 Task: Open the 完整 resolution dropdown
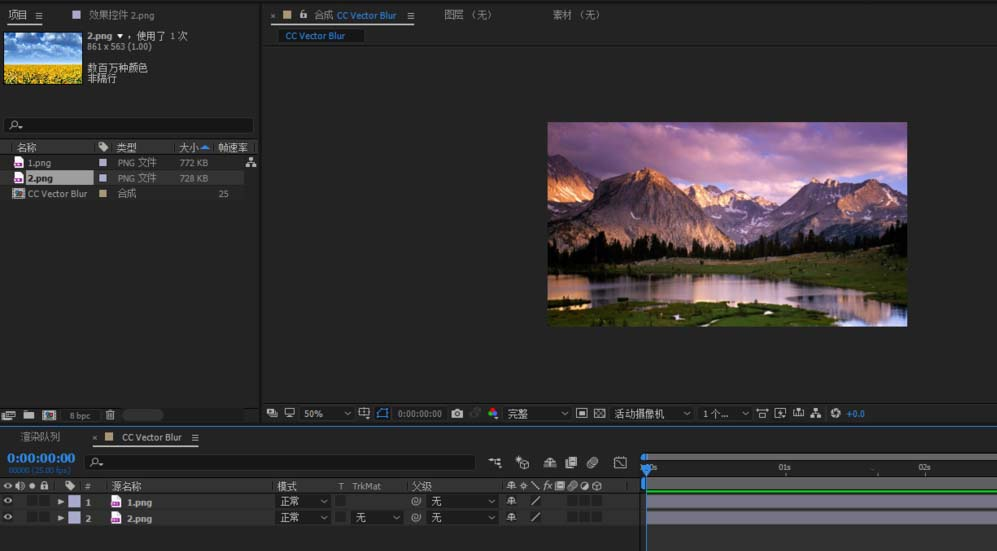tap(537, 414)
